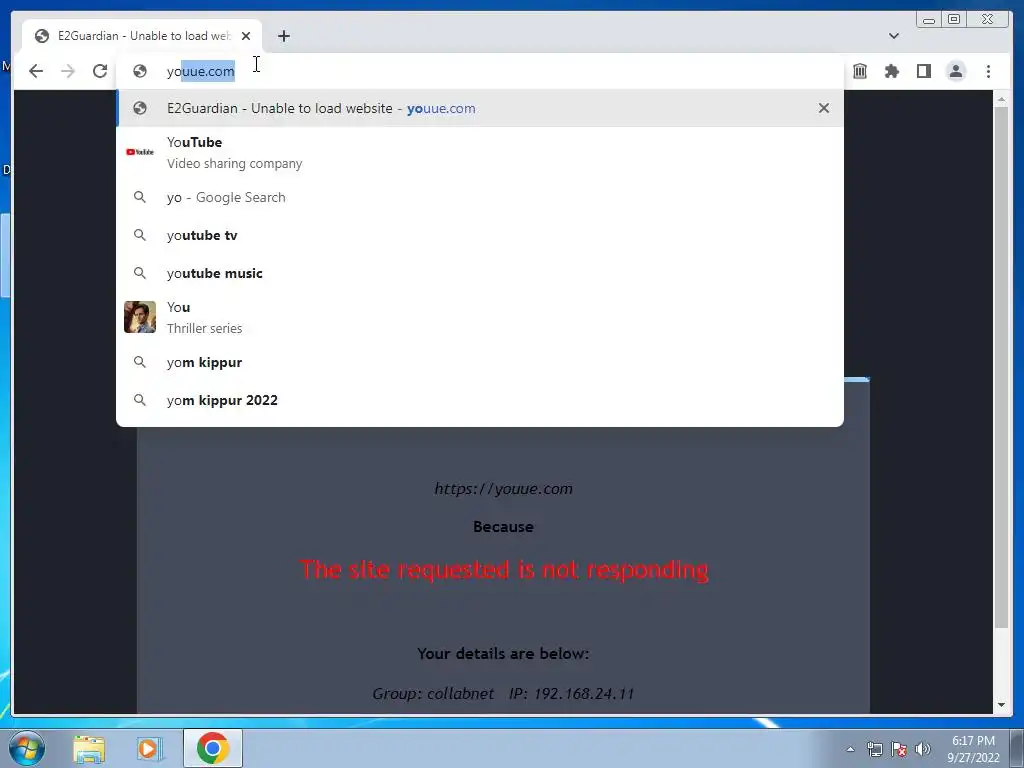Choose the 'You' thriller series suggestion
Viewport: 1024px width, 768px height.
click(480, 317)
